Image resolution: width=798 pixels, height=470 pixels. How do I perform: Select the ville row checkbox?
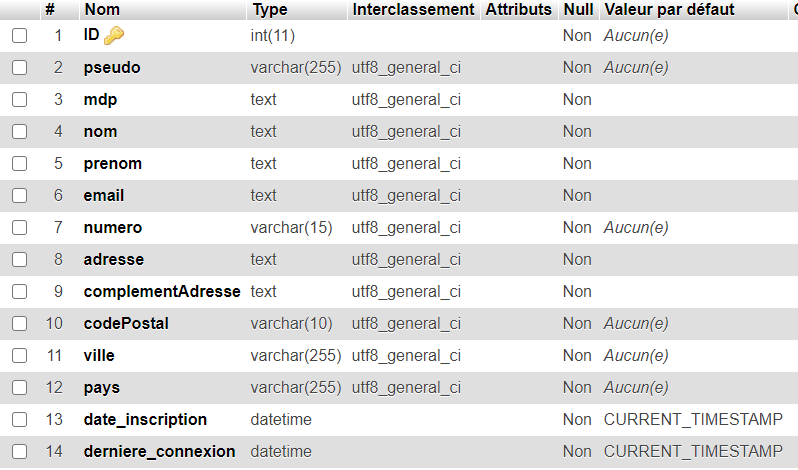pos(19,356)
